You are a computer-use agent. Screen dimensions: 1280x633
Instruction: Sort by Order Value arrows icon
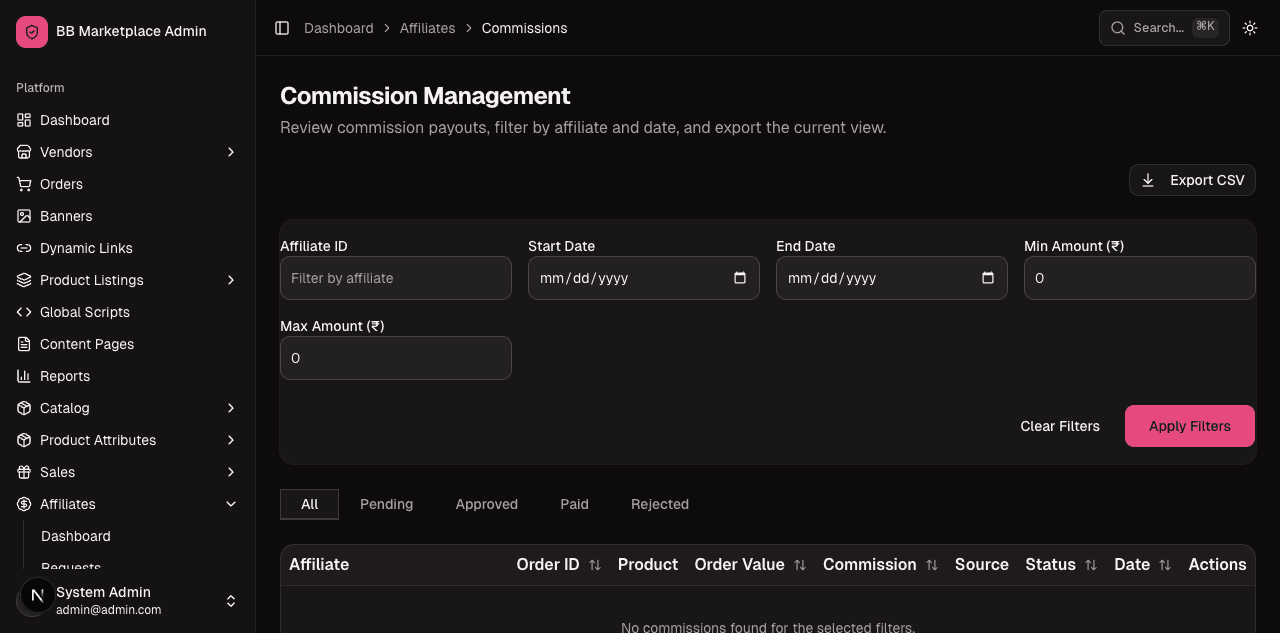[800, 565]
